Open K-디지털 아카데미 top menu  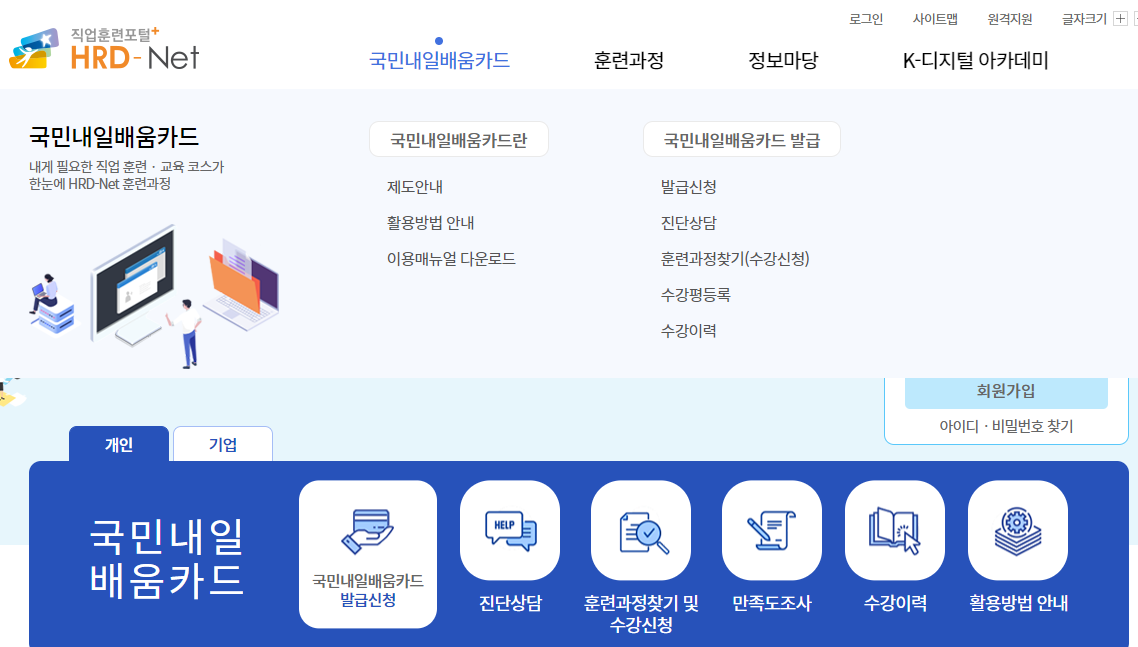[x=975, y=60]
